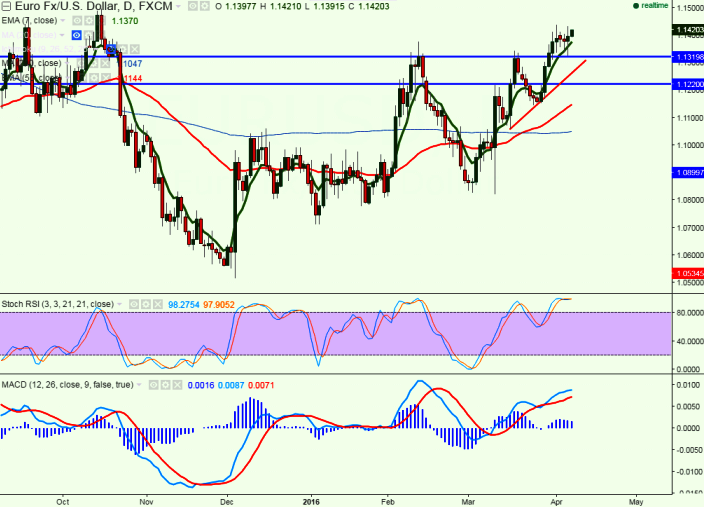The width and height of the screenshot is (704, 509).
Task: Select the red rising trendline near March
Action: [548, 94]
